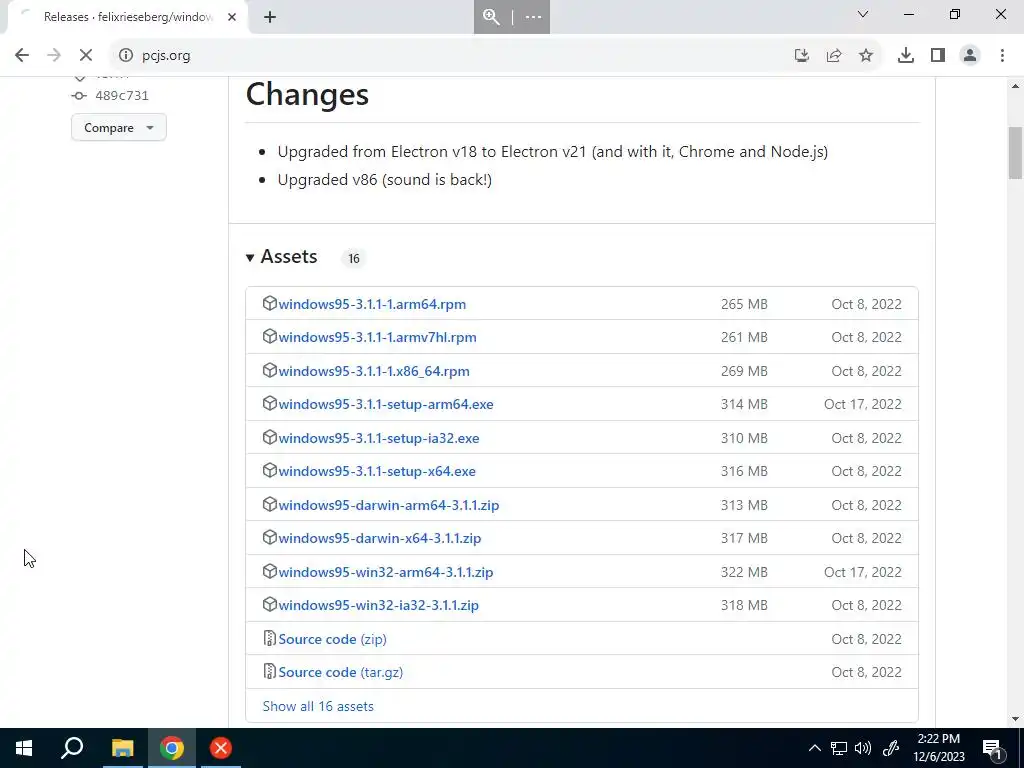Viewport: 1024px width, 768px height.
Task: Click the red X taskbar app
Action: tap(221, 748)
